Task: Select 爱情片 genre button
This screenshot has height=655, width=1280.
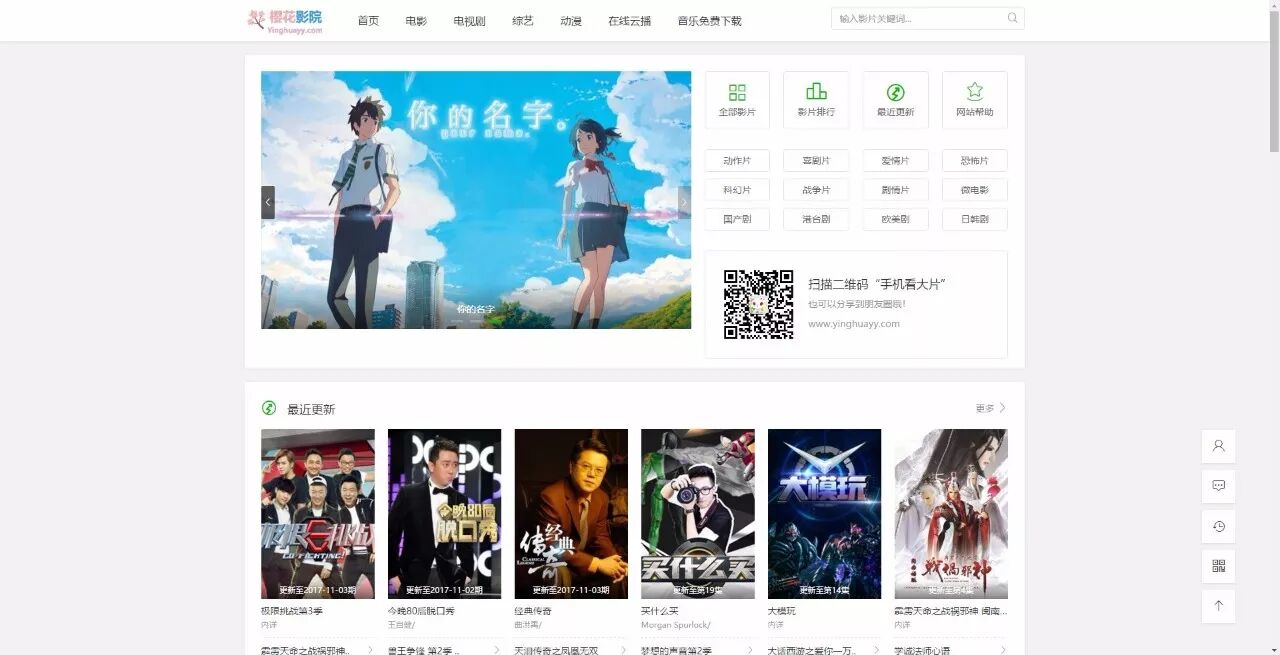Action: (x=895, y=160)
